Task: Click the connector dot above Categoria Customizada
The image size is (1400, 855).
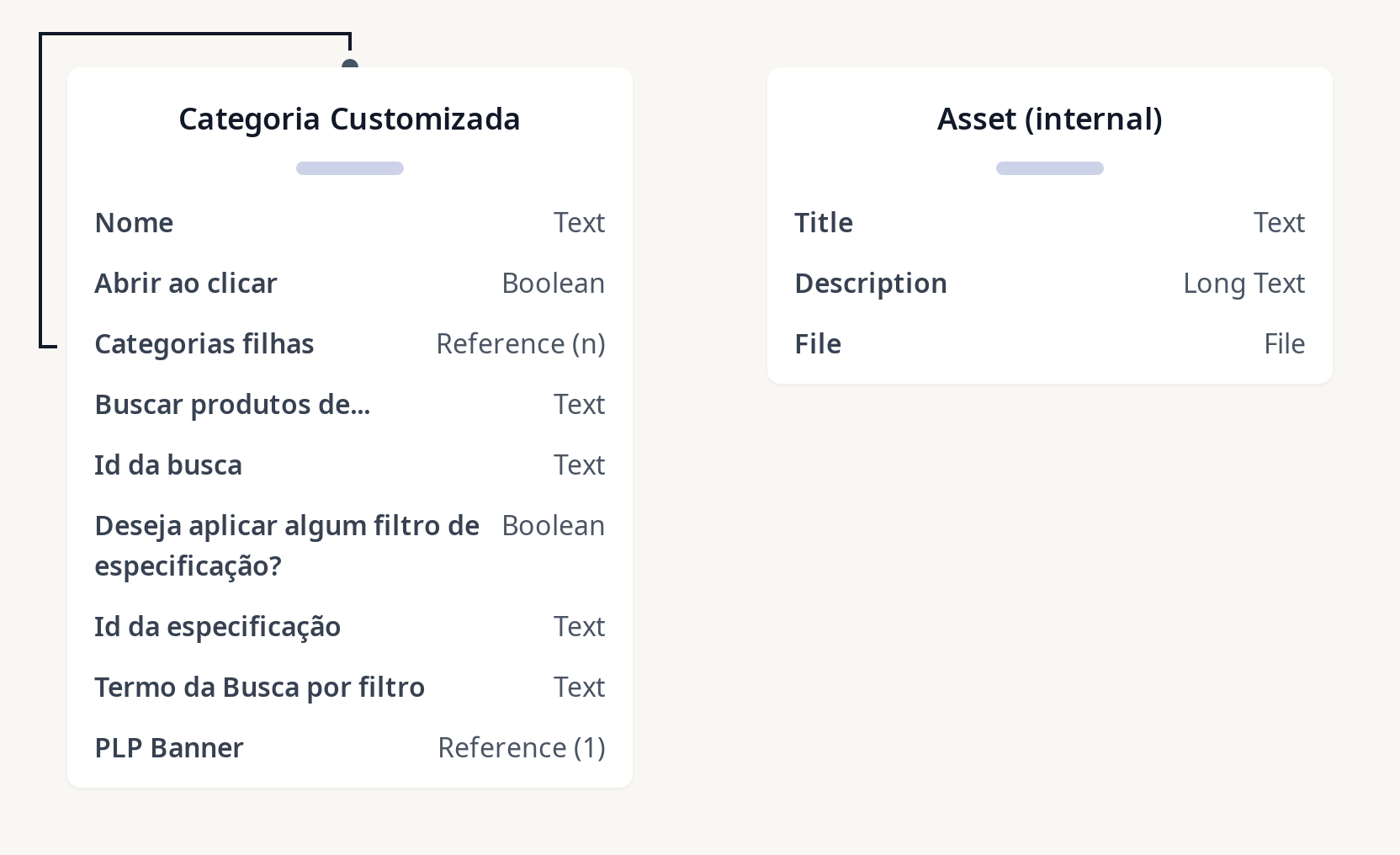Action: pyautogui.click(x=350, y=65)
